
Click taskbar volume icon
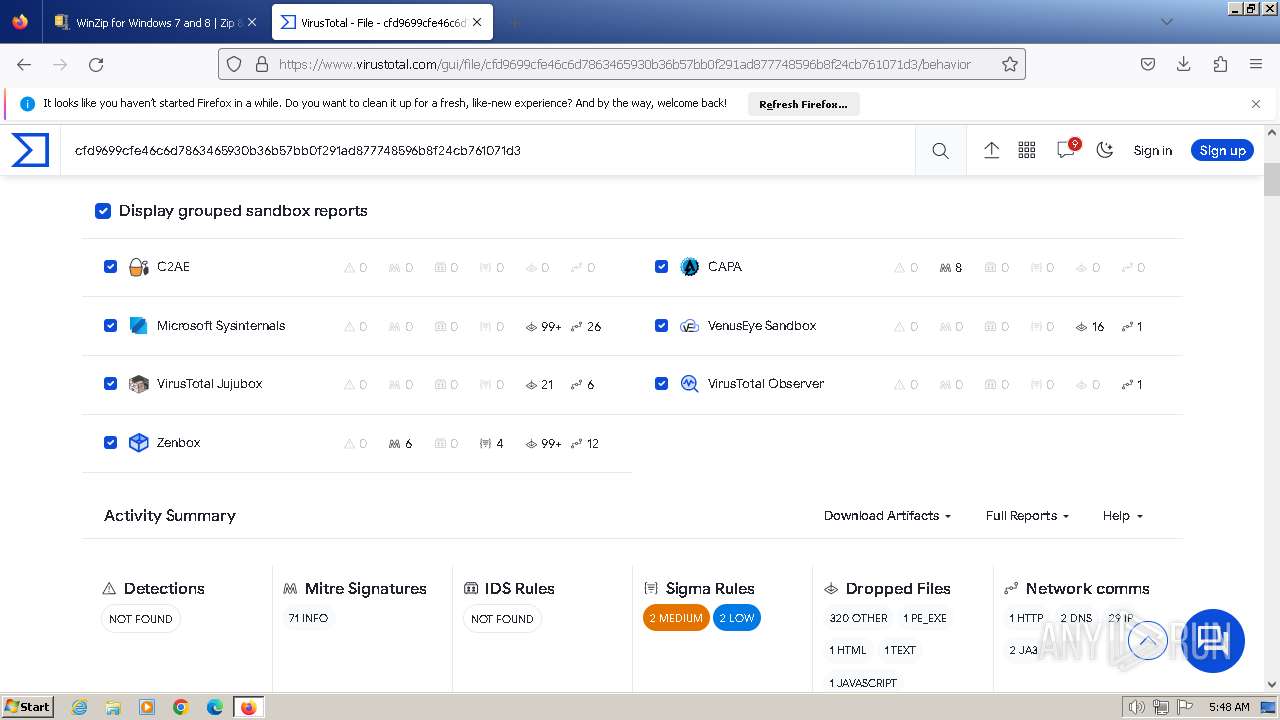(x=1137, y=707)
